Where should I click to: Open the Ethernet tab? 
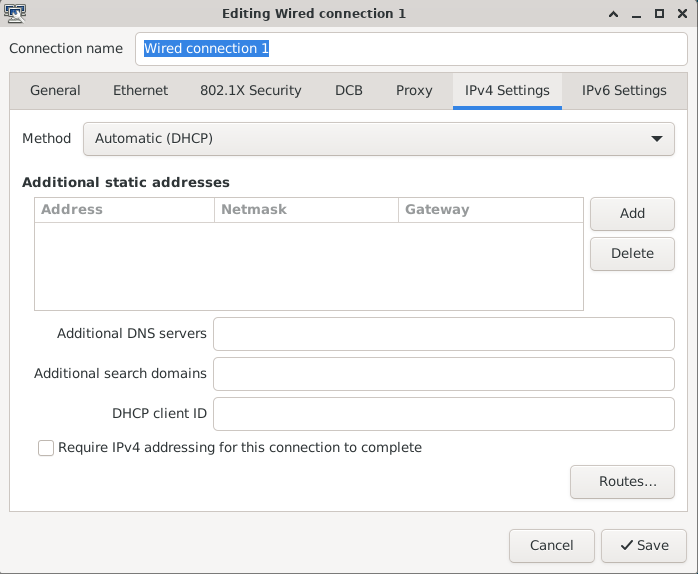click(140, 90)
